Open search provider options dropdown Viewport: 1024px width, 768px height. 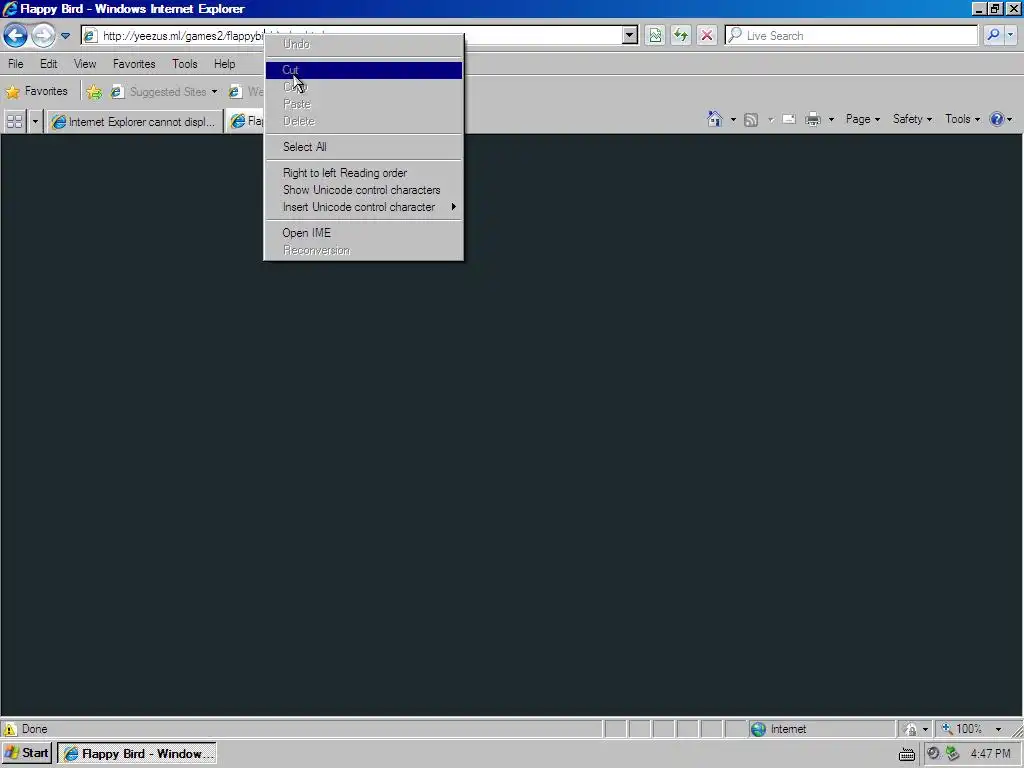(x=1011, y=35)
